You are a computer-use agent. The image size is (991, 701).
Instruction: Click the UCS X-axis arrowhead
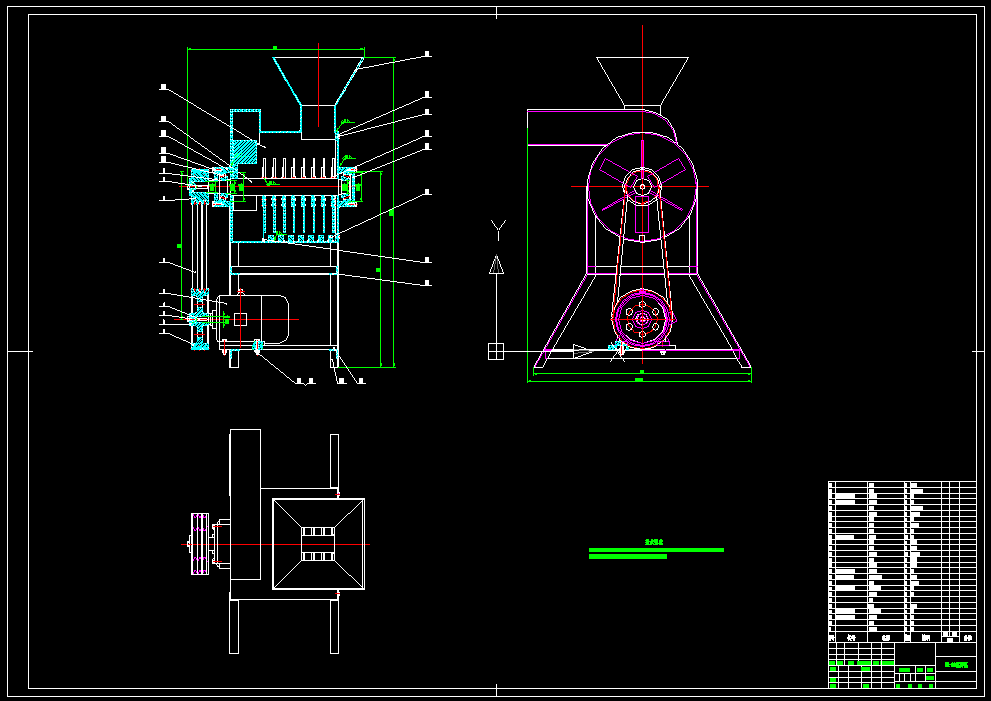[x=583, y=351]
